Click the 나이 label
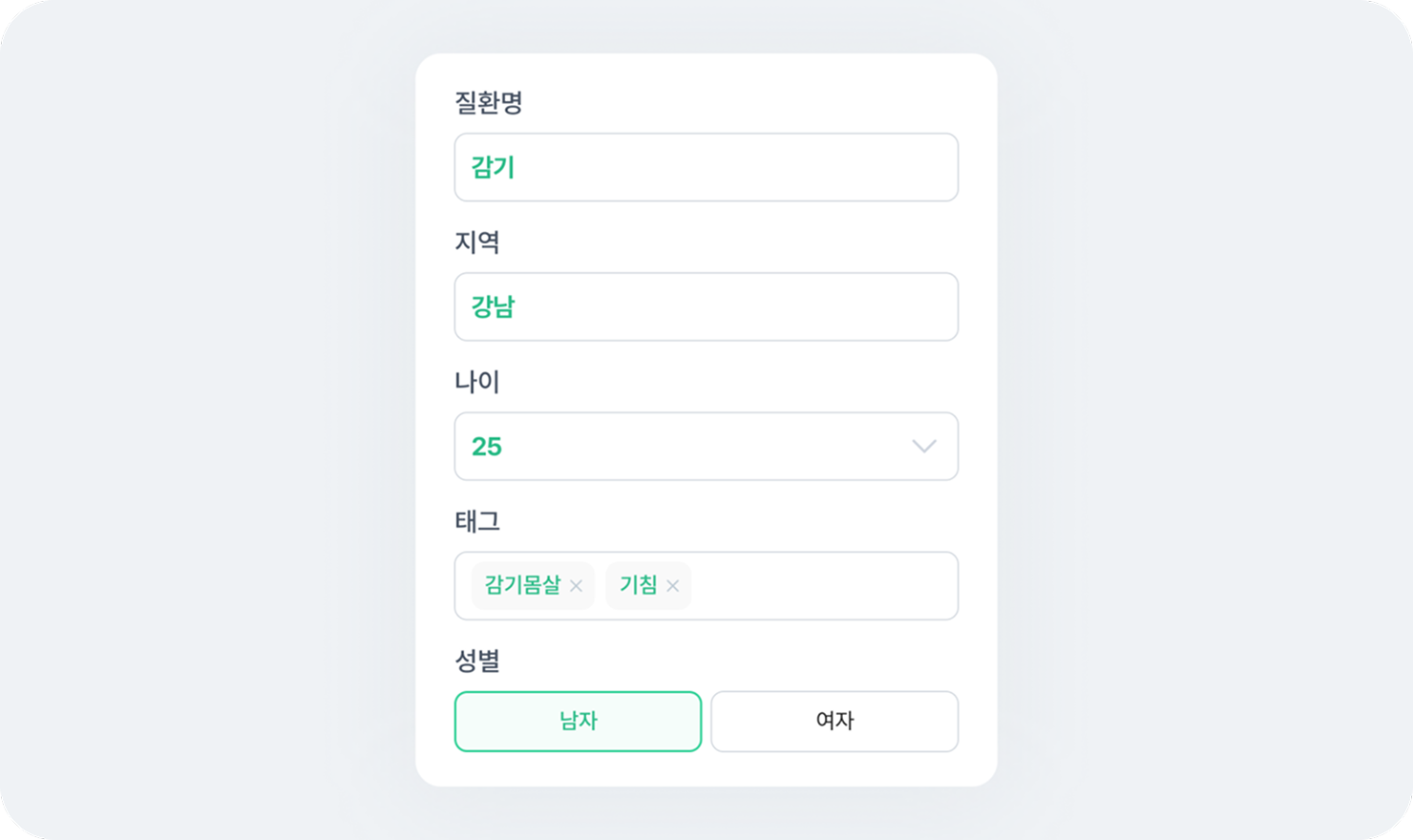 476,381
